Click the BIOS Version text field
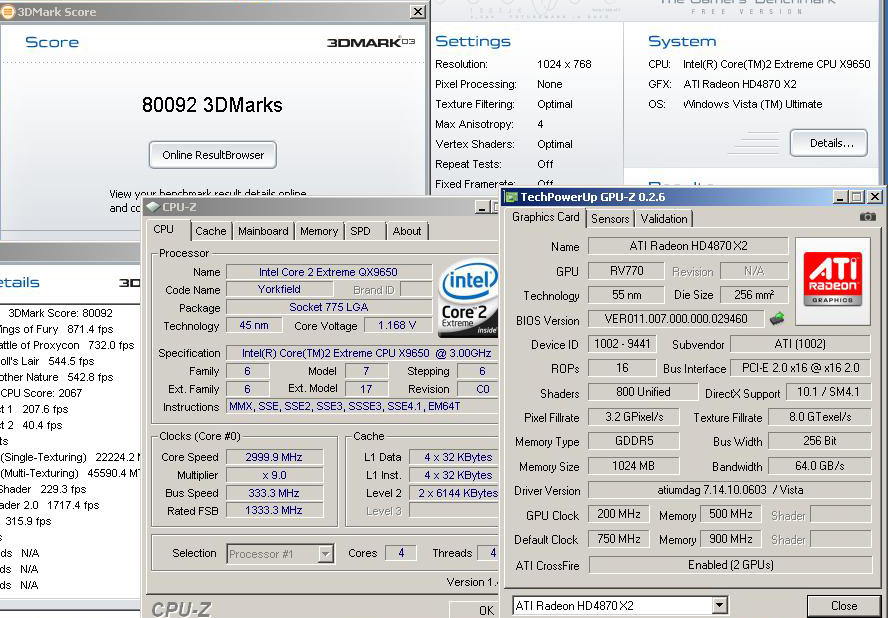This screenshot has width=888, height=618. point(675,320)
